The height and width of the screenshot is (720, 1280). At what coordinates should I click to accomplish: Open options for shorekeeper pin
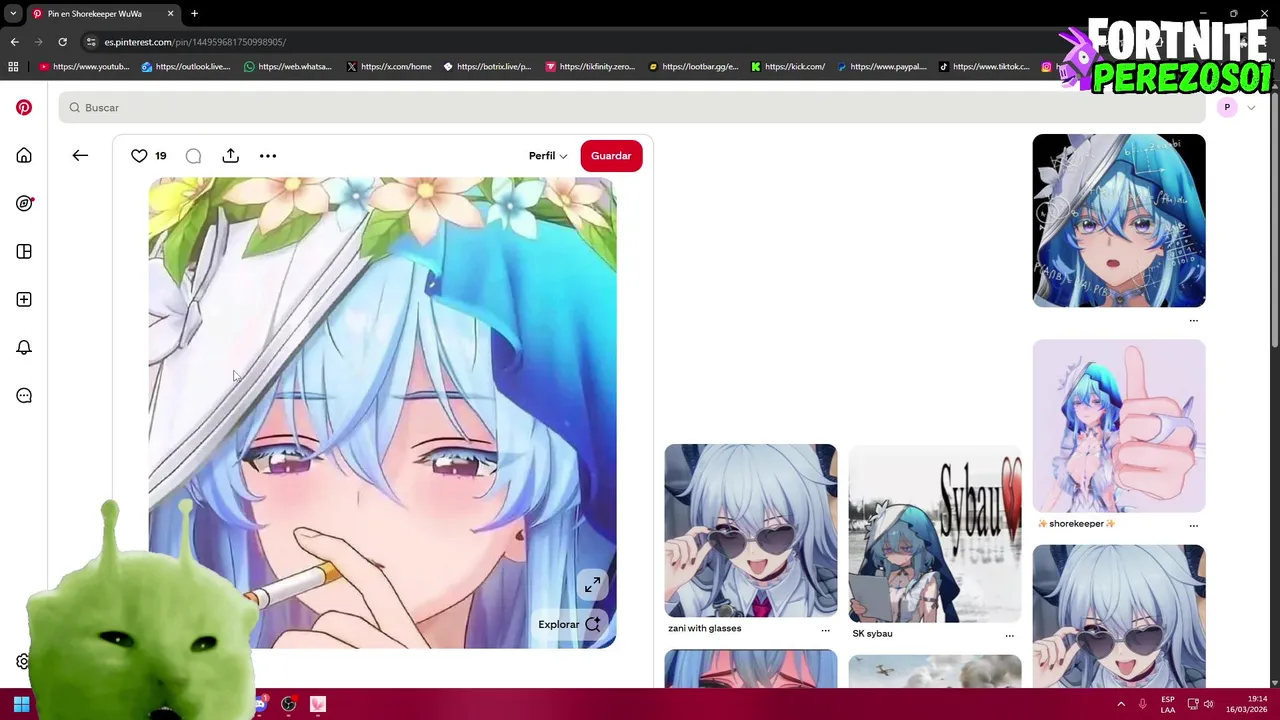pyautogui.click(x=1193, y=525)
